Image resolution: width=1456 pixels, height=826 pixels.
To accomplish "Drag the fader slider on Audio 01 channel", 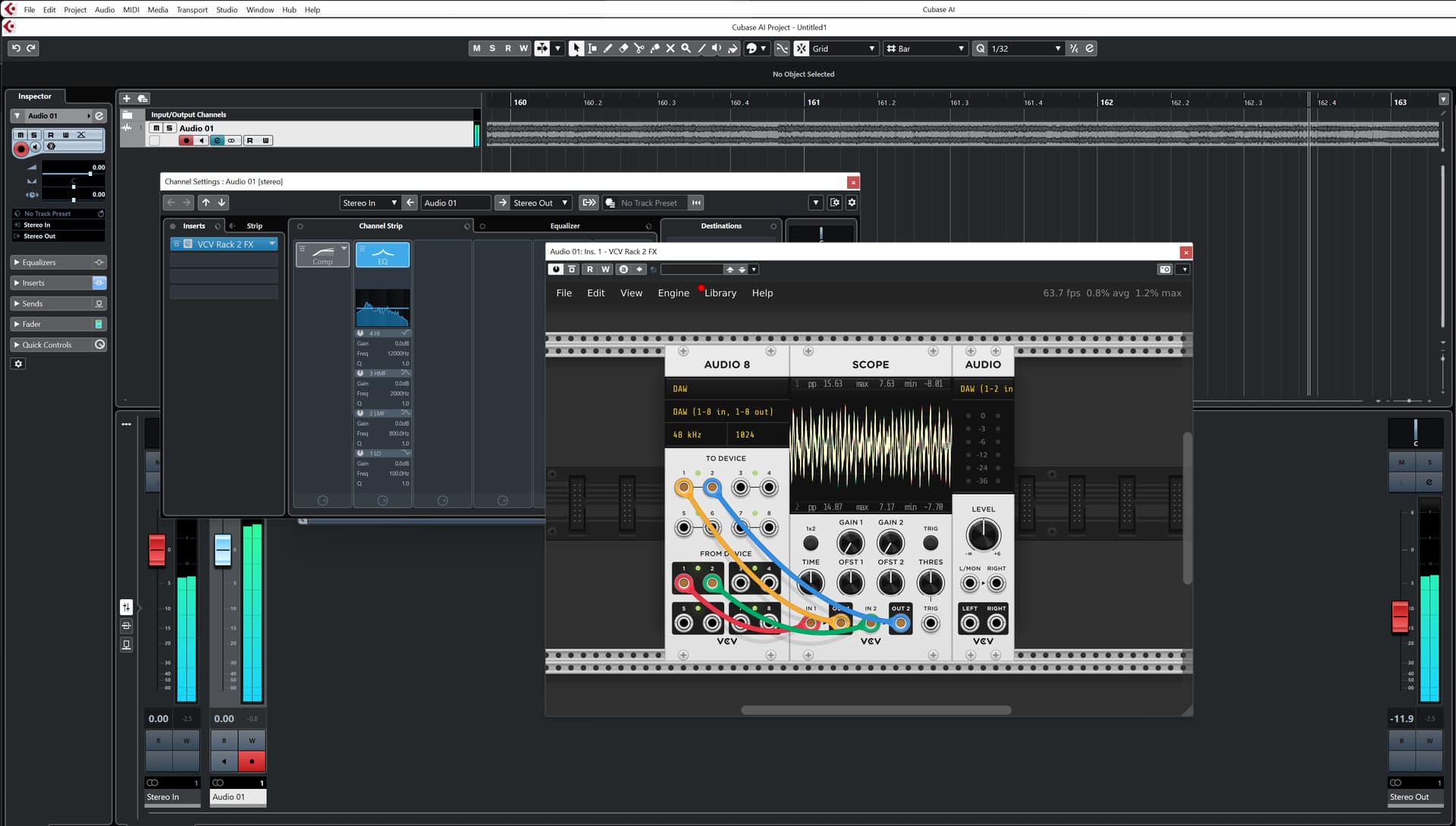I will pos(221,548).
